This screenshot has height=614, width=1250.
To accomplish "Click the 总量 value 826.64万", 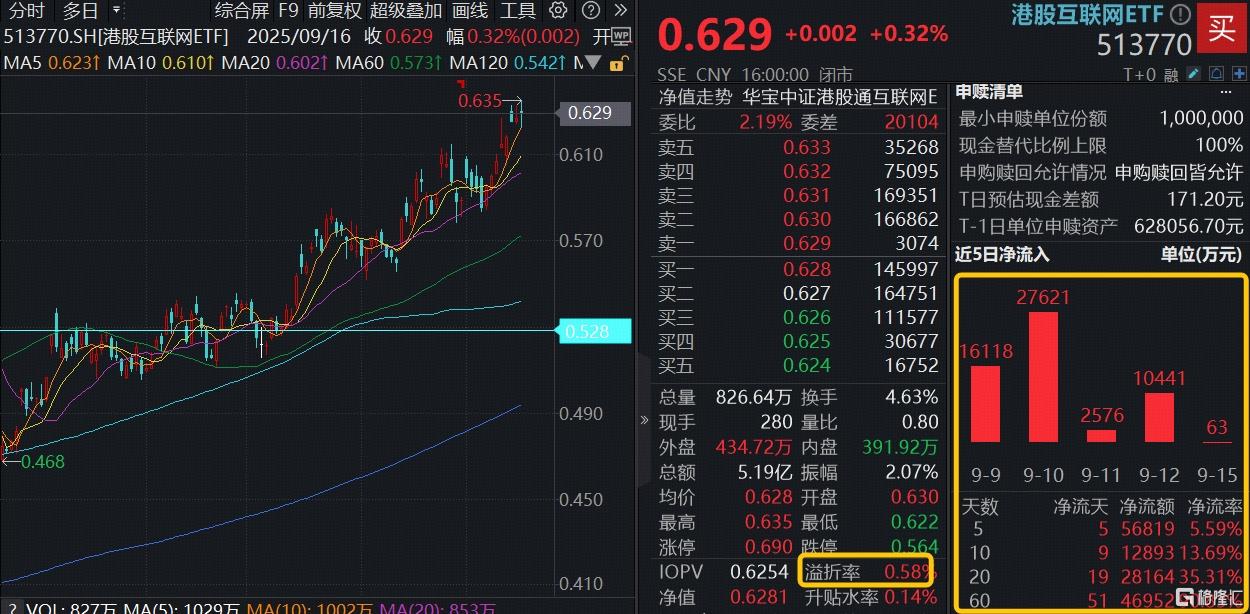I will click(x=753, y=397).
